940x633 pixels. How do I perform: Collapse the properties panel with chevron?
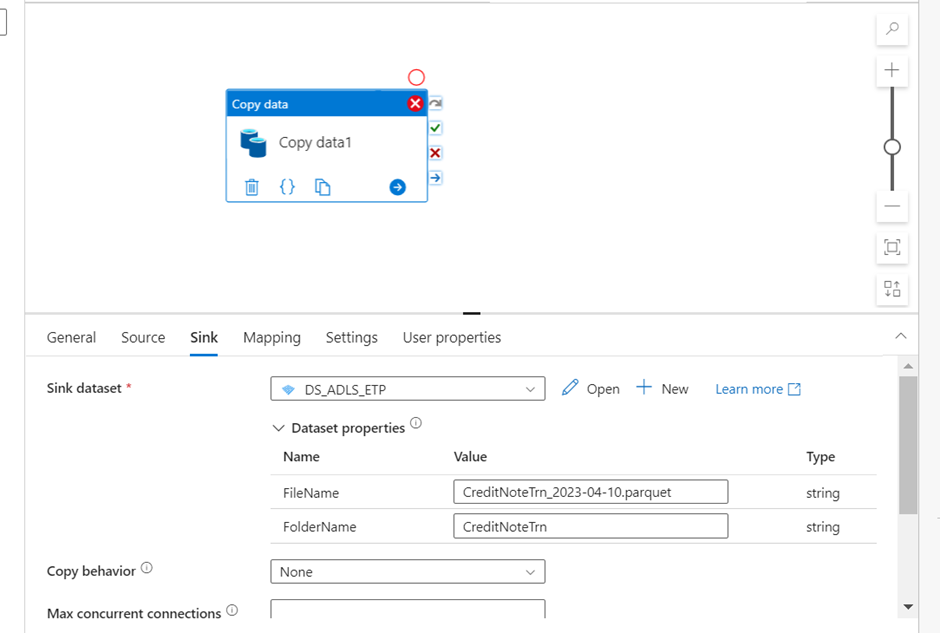(900, 336)
